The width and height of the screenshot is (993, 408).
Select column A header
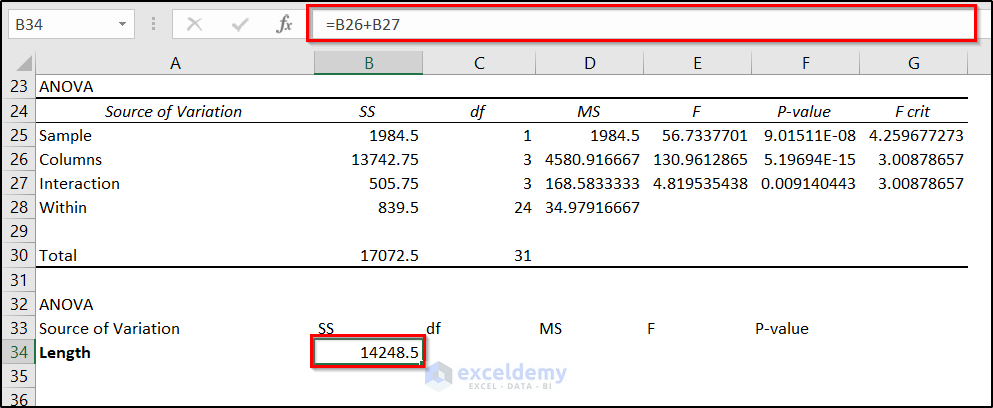point(175,63)
